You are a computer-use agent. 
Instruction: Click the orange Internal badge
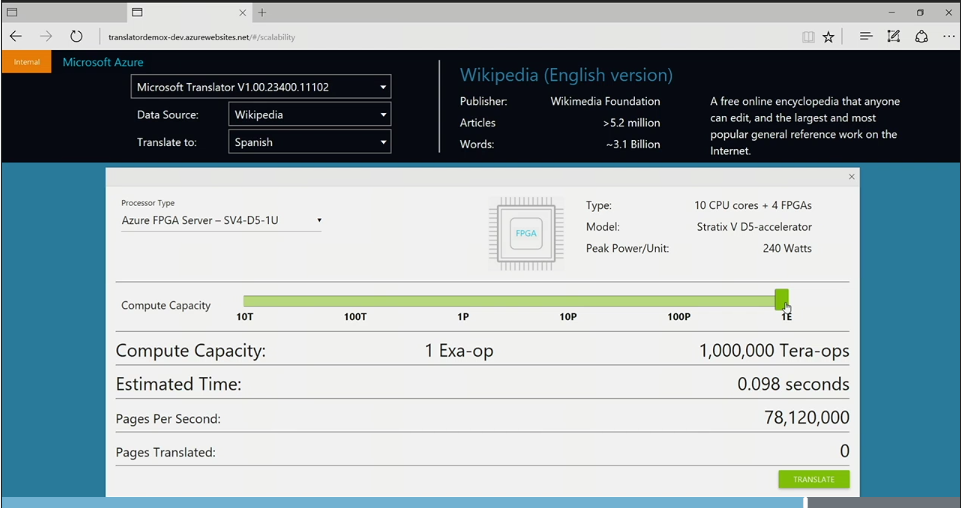[x=27, y=62]
